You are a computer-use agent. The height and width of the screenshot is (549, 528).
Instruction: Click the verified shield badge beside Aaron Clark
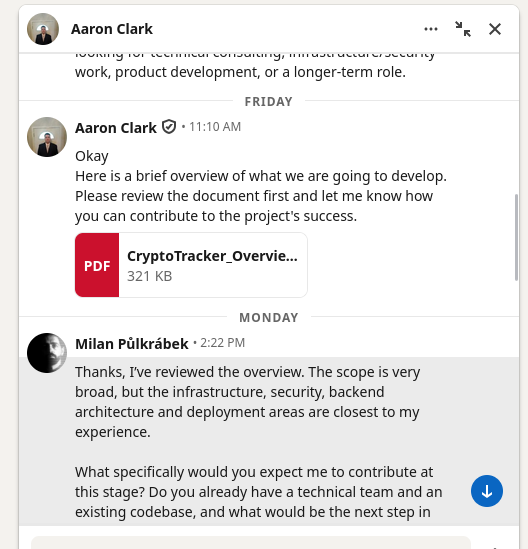click(x=169, y=127)
